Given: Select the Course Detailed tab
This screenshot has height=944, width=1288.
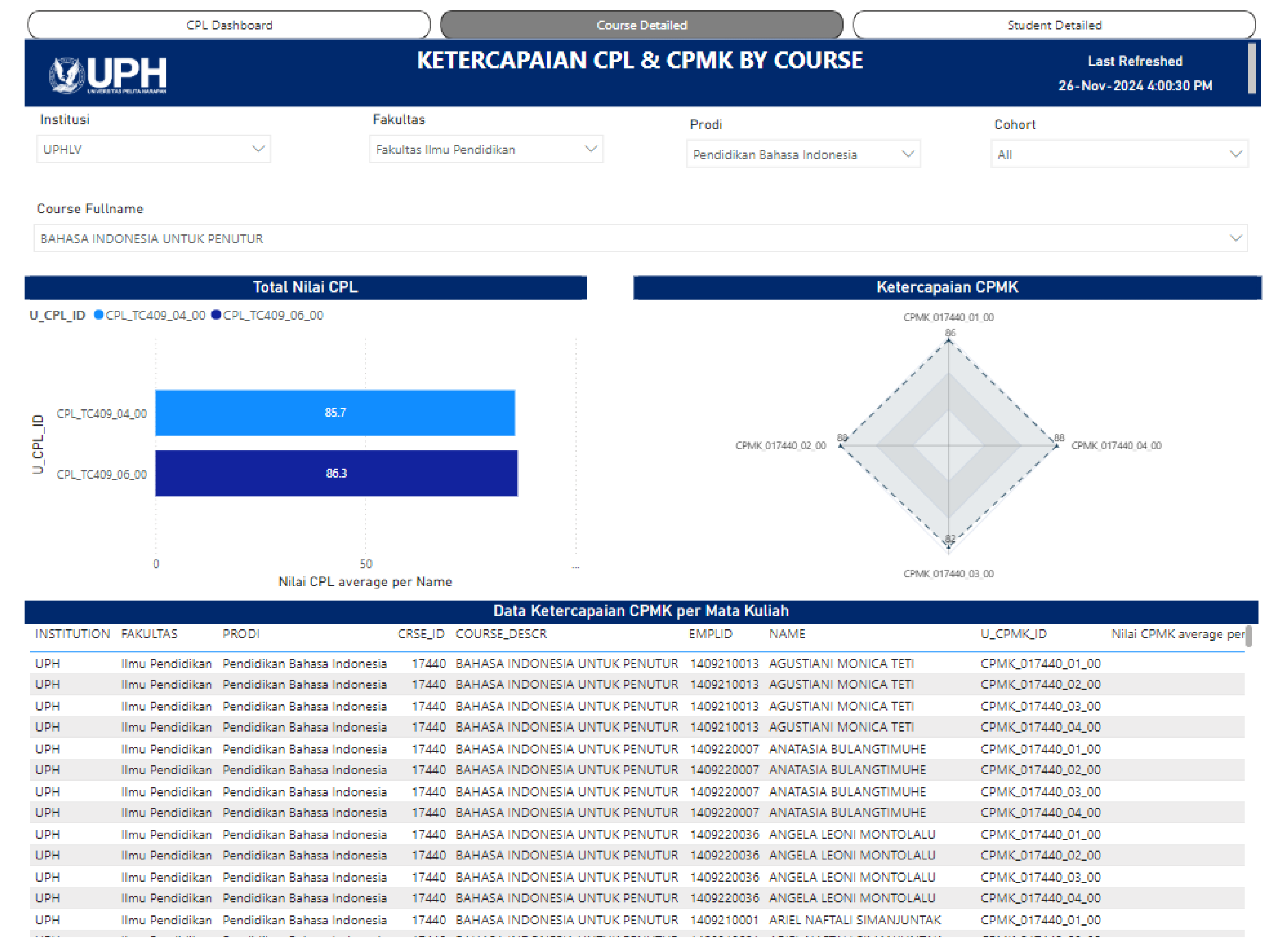Looking at the screenshot, I should (642, 25).
